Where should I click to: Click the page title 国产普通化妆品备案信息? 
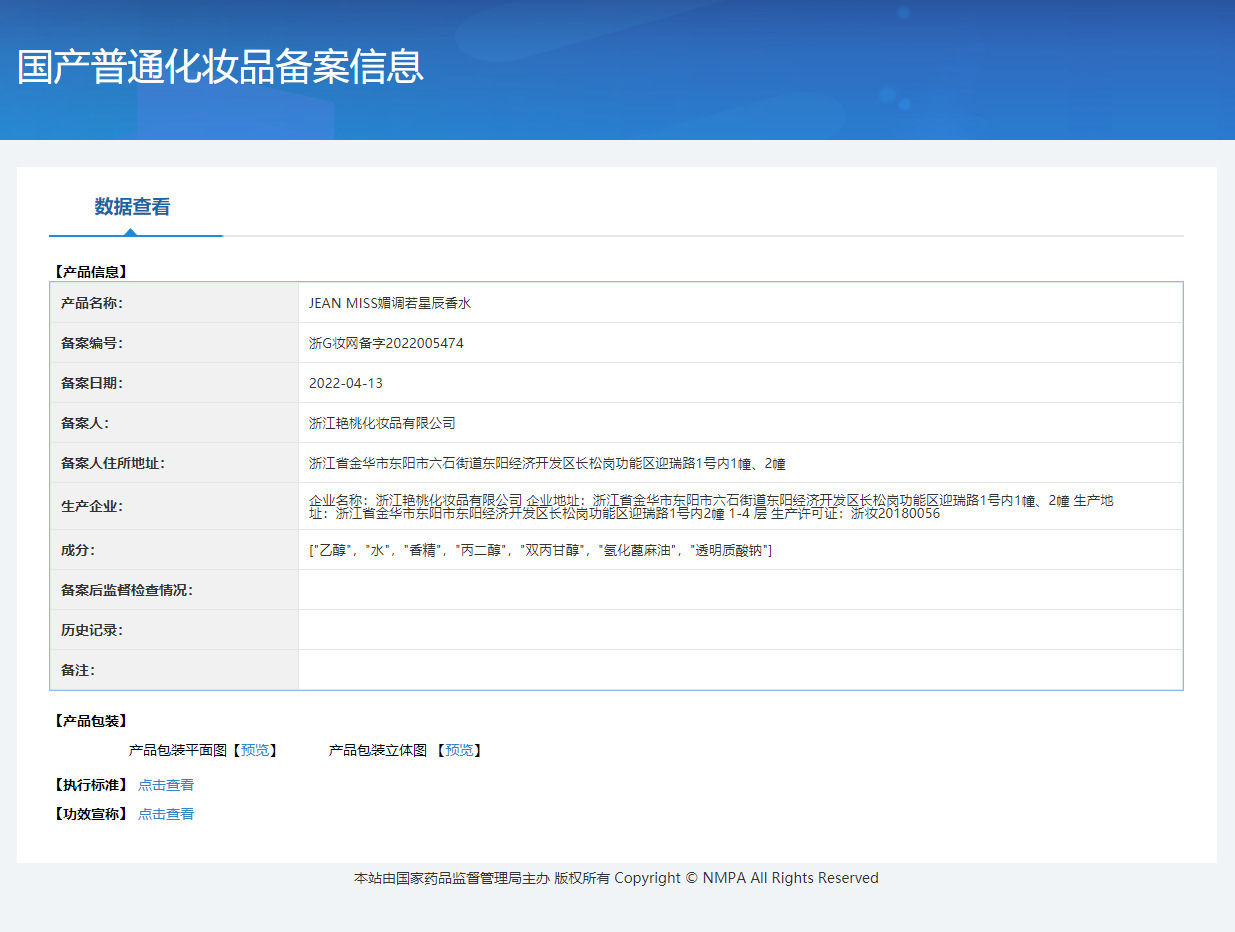(221, 66)
